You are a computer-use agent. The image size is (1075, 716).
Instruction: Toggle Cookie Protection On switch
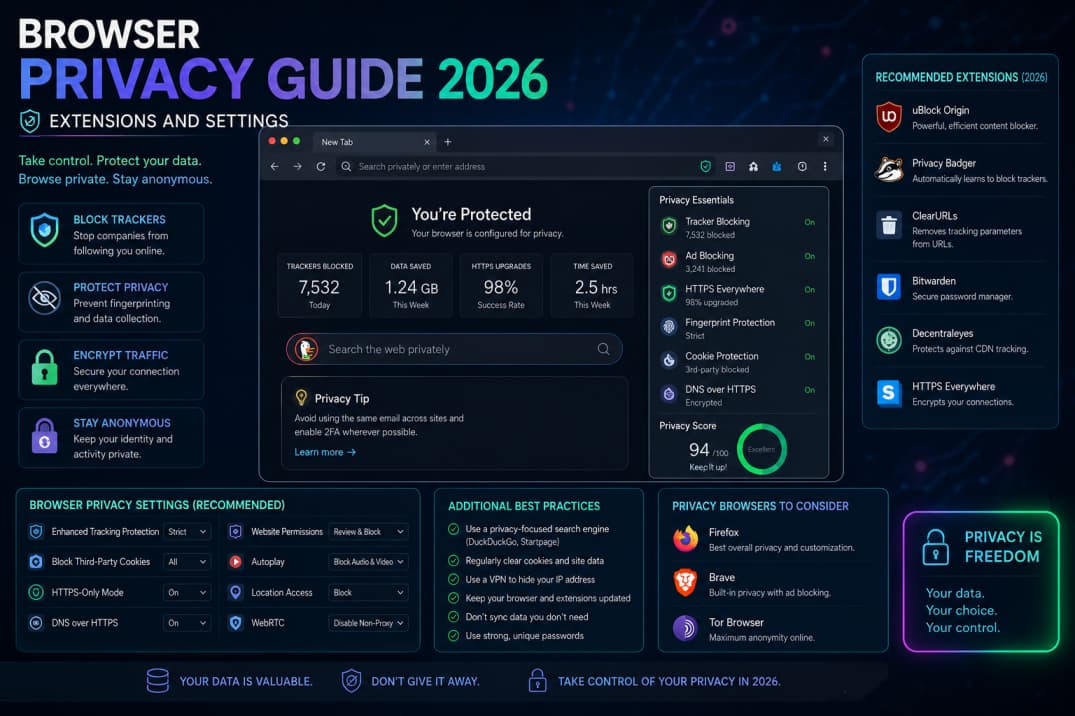810,357
